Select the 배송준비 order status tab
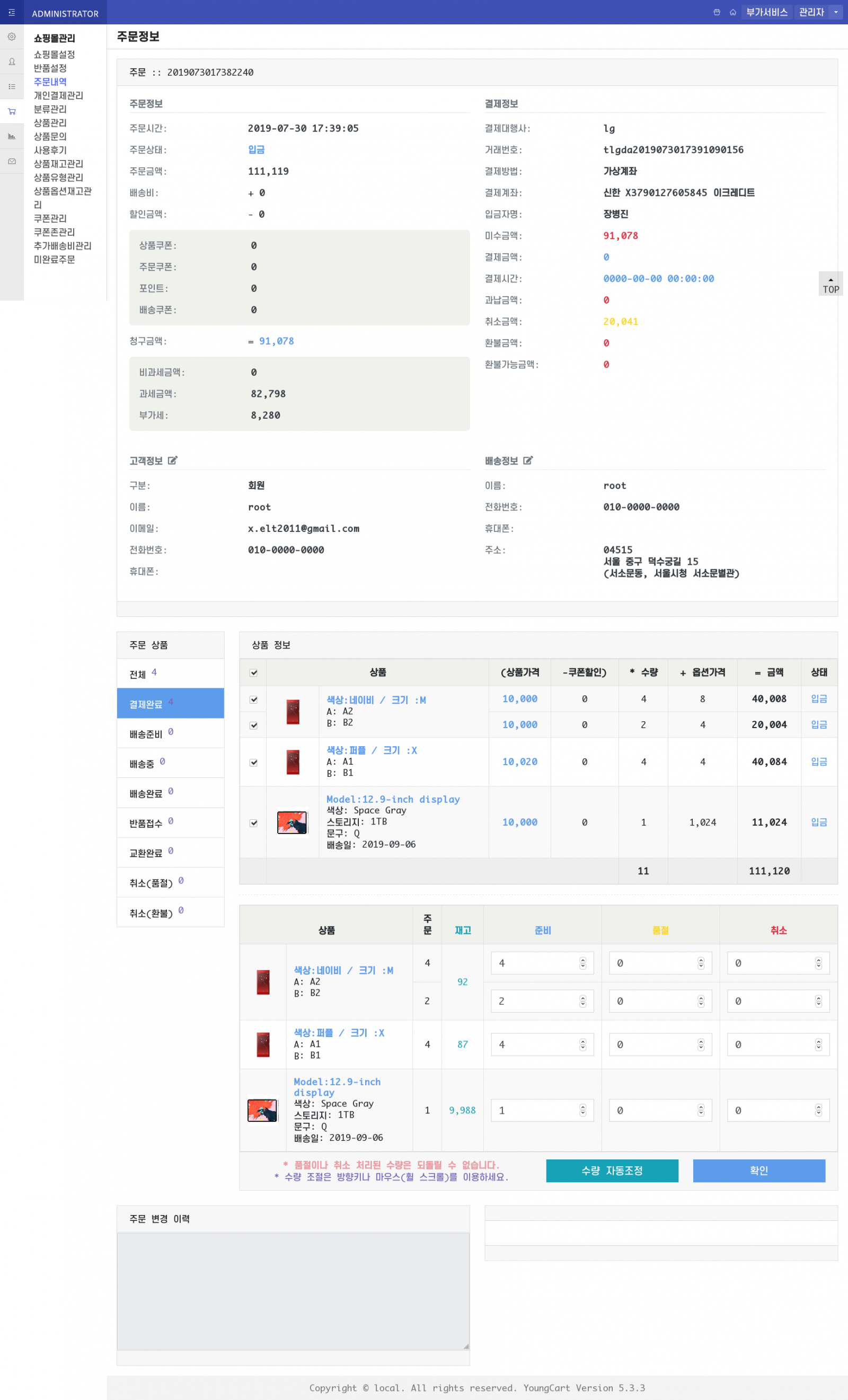 click(x=171, y=733)
